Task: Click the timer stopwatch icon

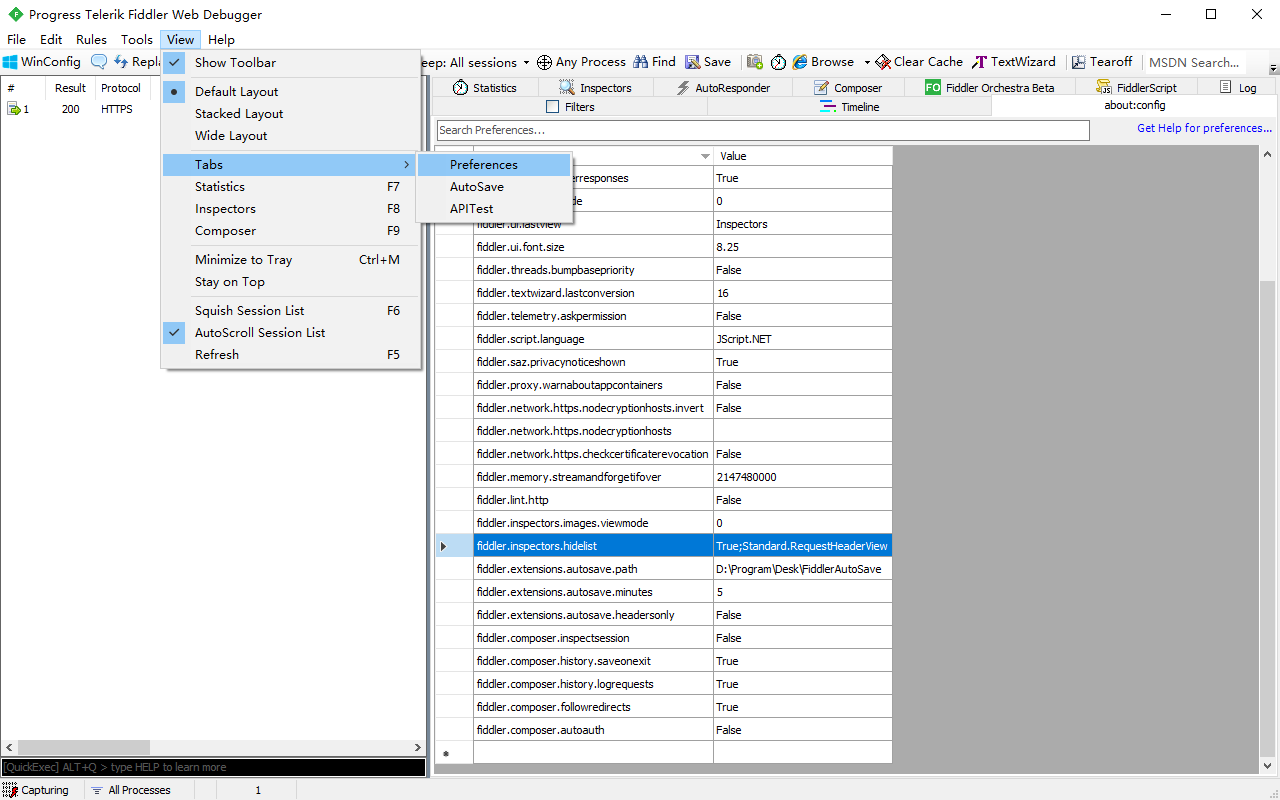Action: click(x=779, y=62)
